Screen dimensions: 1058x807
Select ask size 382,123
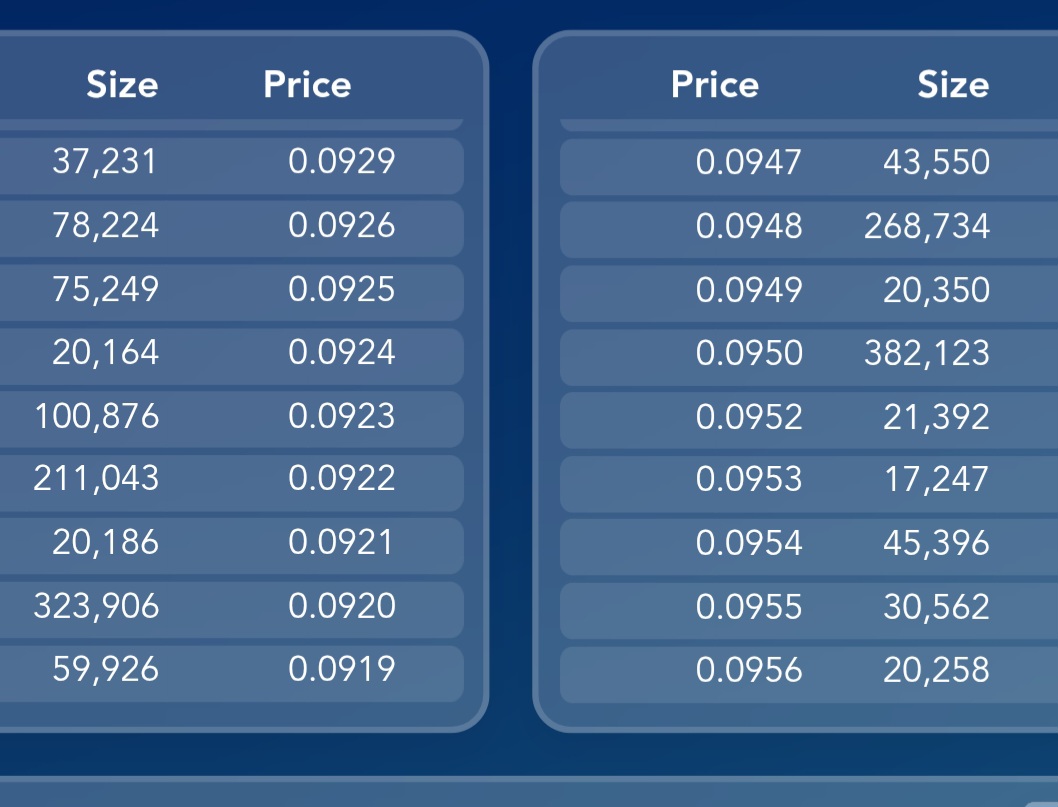(x=927, y=353)
